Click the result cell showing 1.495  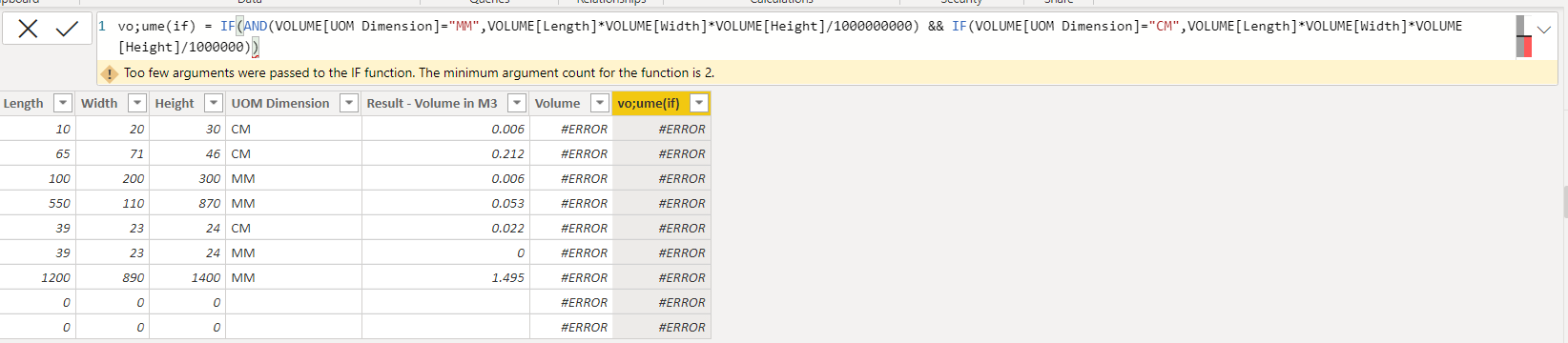click(445, 277)
